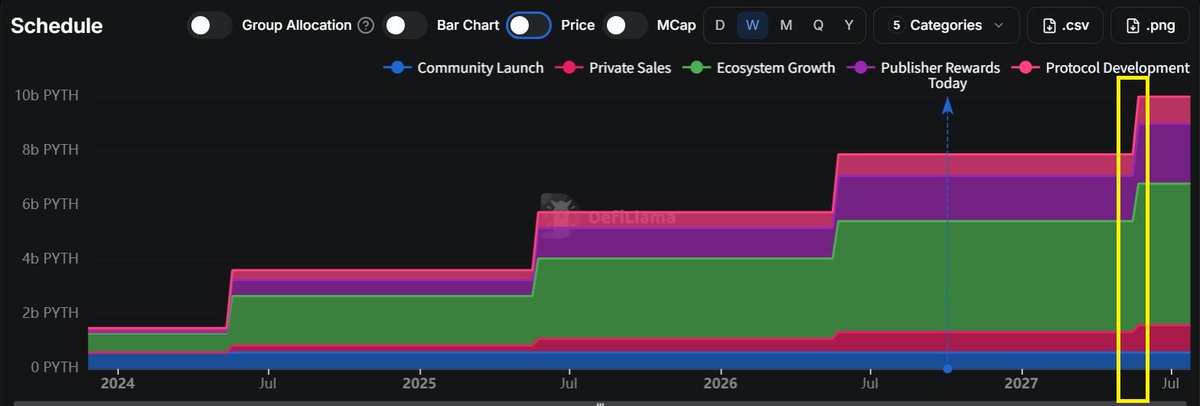Viewport: 1200px width, 406px height.
Task: Select the M monthly interval
Action: point(786,25)
